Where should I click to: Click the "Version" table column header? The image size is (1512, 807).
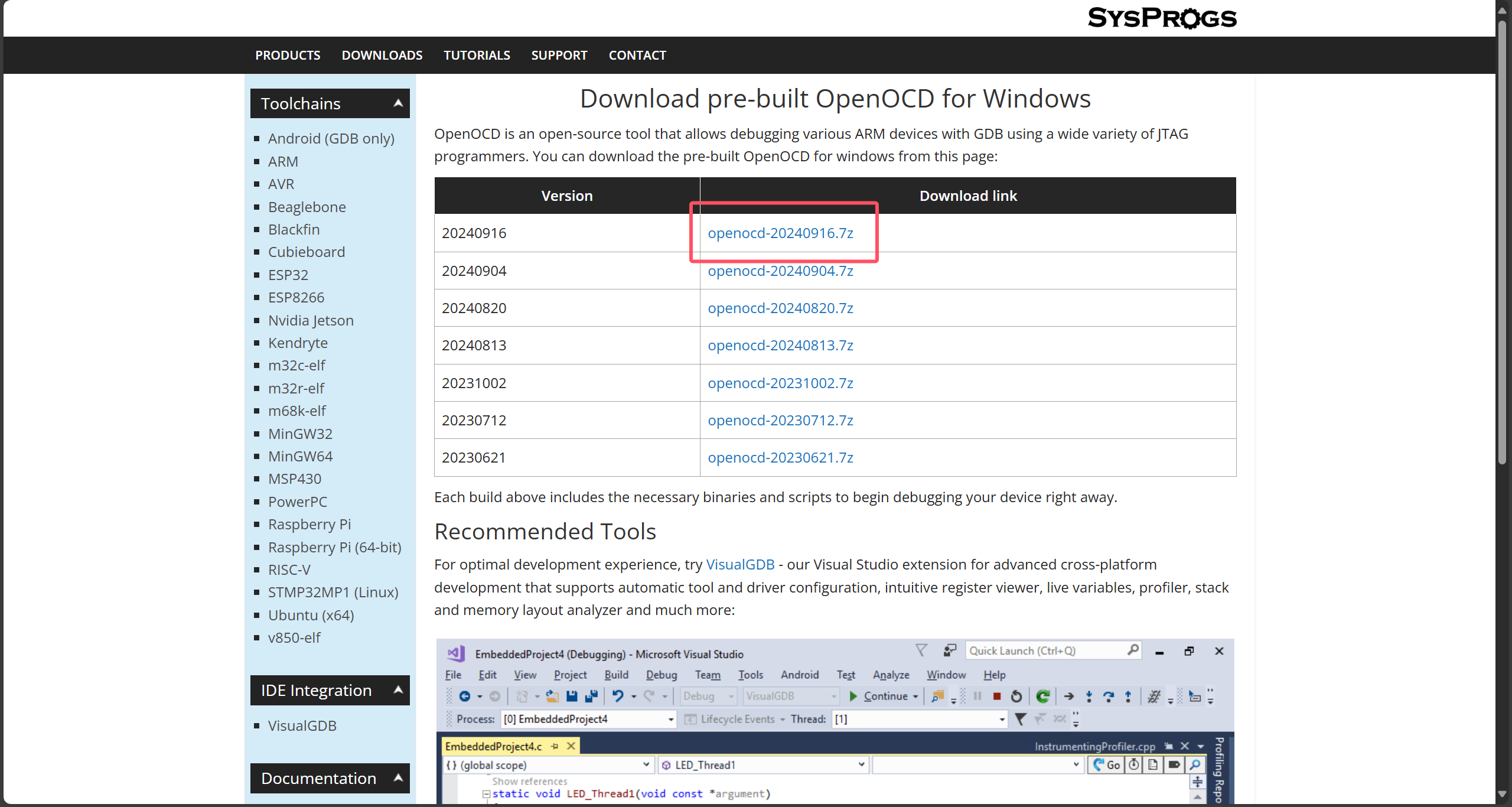pyautogui.click(x=567, y=196)
